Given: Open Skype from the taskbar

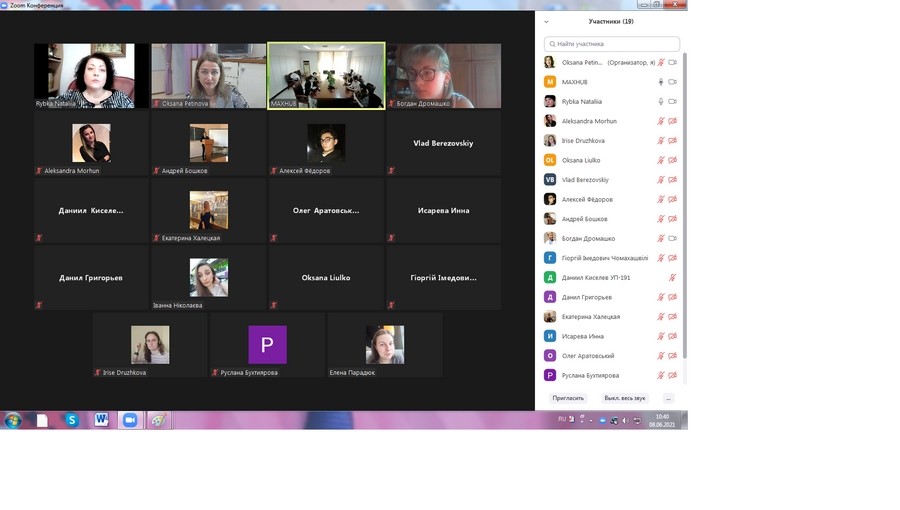Looking at the screenshot, I should (x=72, y=420).
